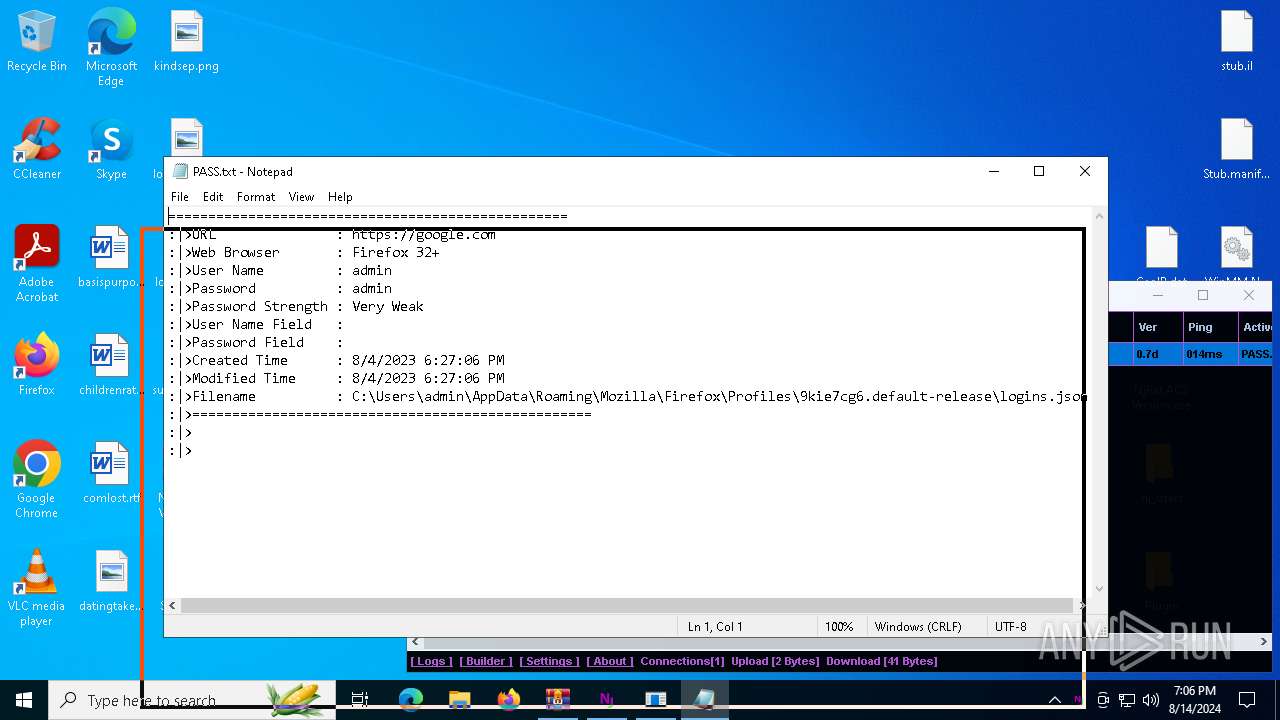Click the taskbar search box
The image size is (1280, 720).
192,700
